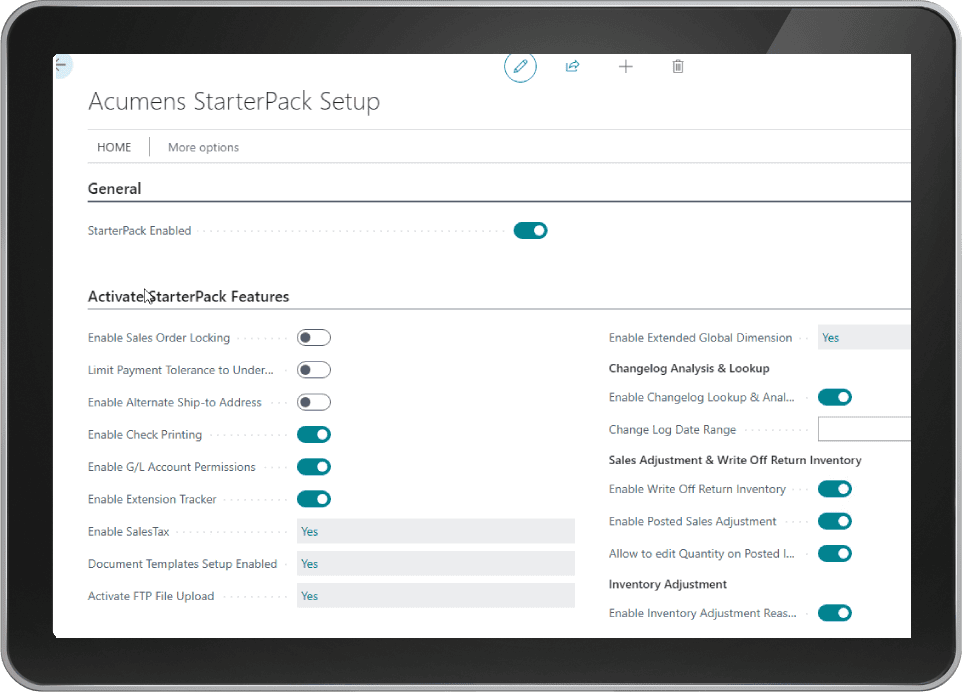
Task: Toggle Limit Payment Tolerance to Under switch
Action: (x=314, y=370)
